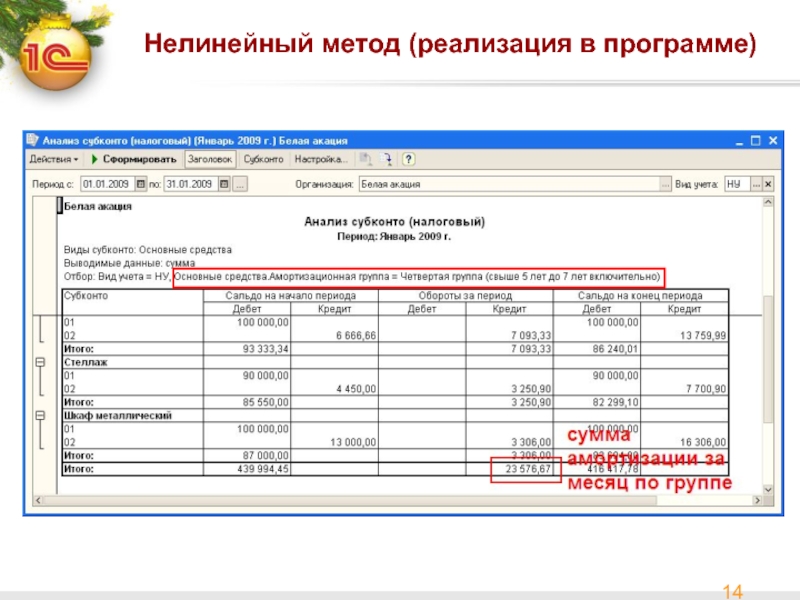Click the Период: Январь 2009 г. line
800x600 pixels.
(x=394, y=237)
